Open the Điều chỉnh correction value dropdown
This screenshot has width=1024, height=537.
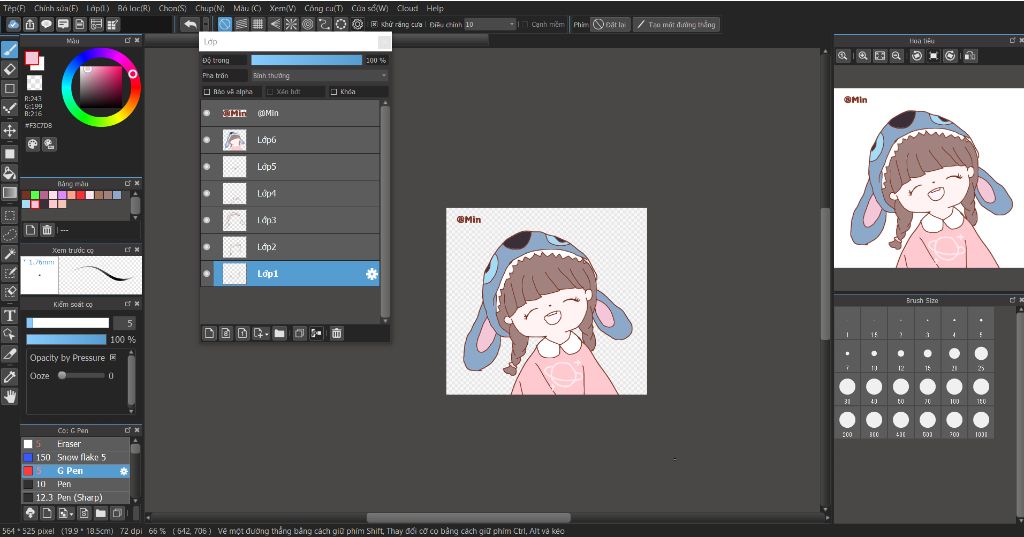click(490, 24)
